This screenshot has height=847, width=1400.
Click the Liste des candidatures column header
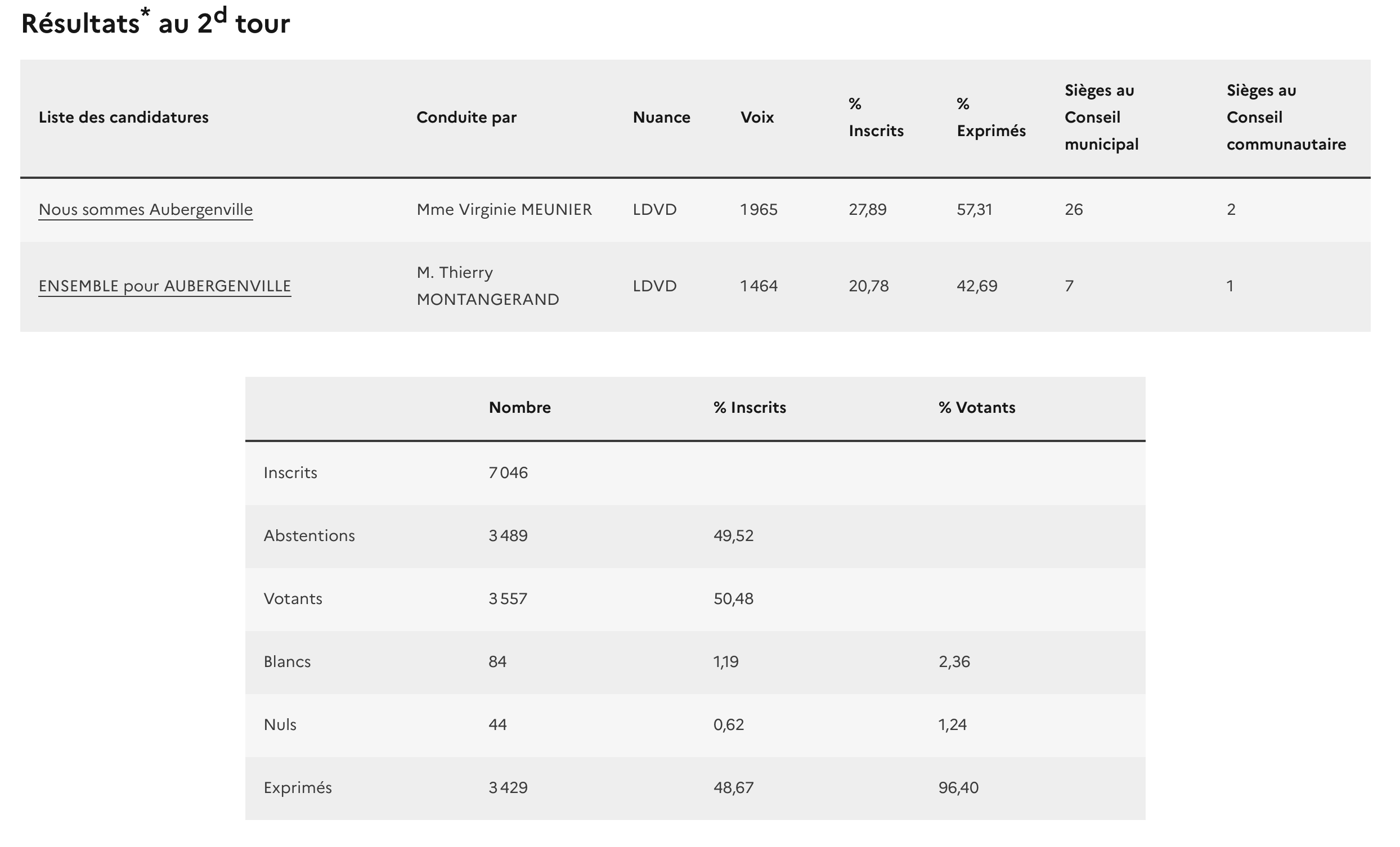click(x=123, y=118)
